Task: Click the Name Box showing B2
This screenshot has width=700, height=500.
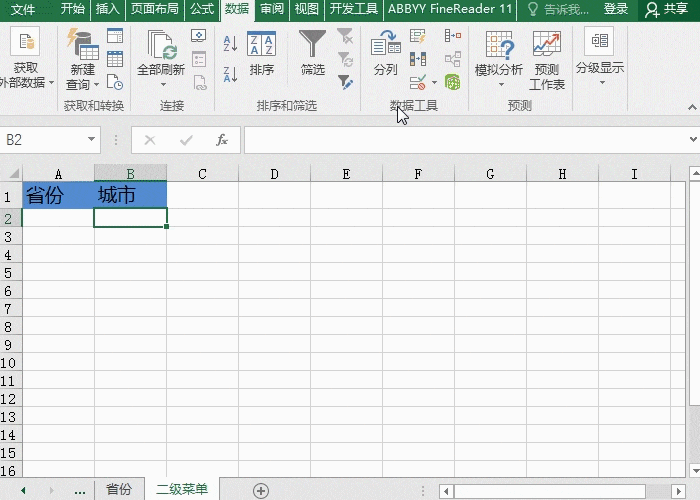Action: [43, 140]
